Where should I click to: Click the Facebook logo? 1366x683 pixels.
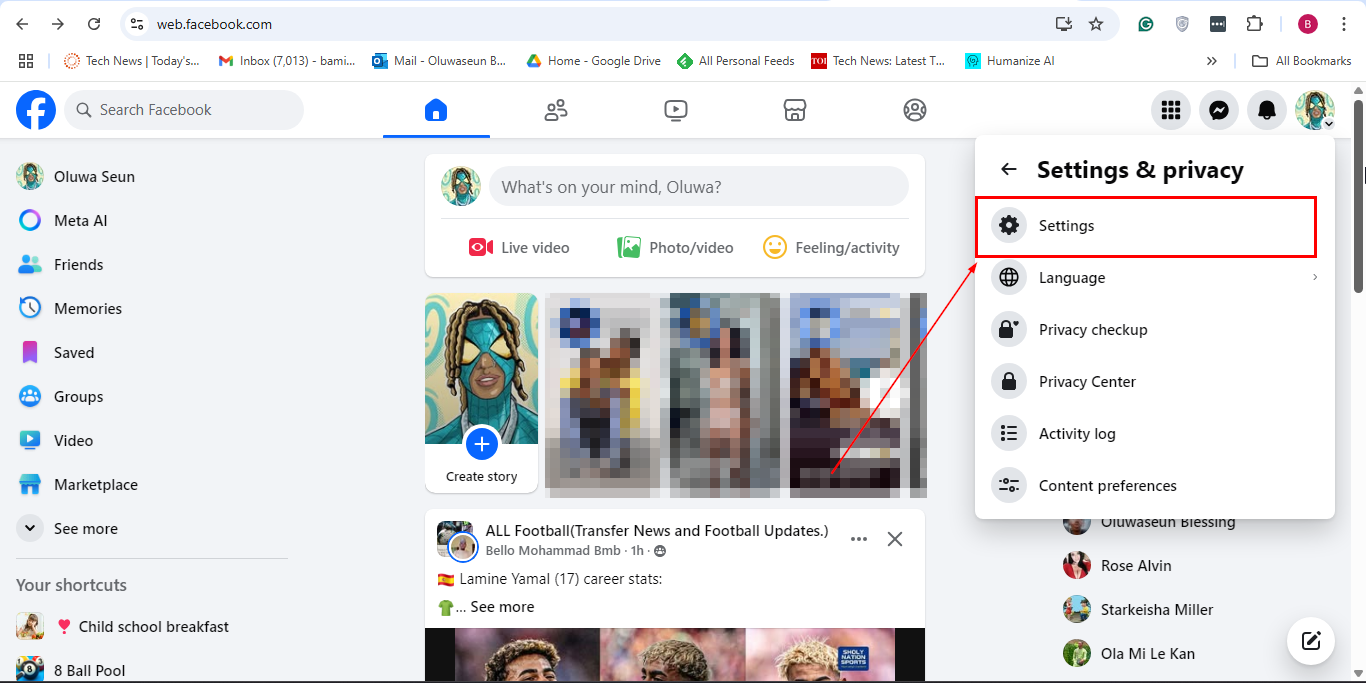pyautogui.click(x=36, y=110)
